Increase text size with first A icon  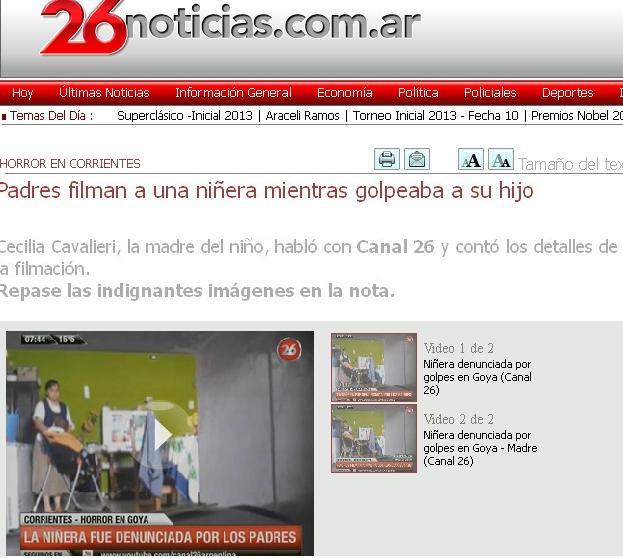click(471, 160)
